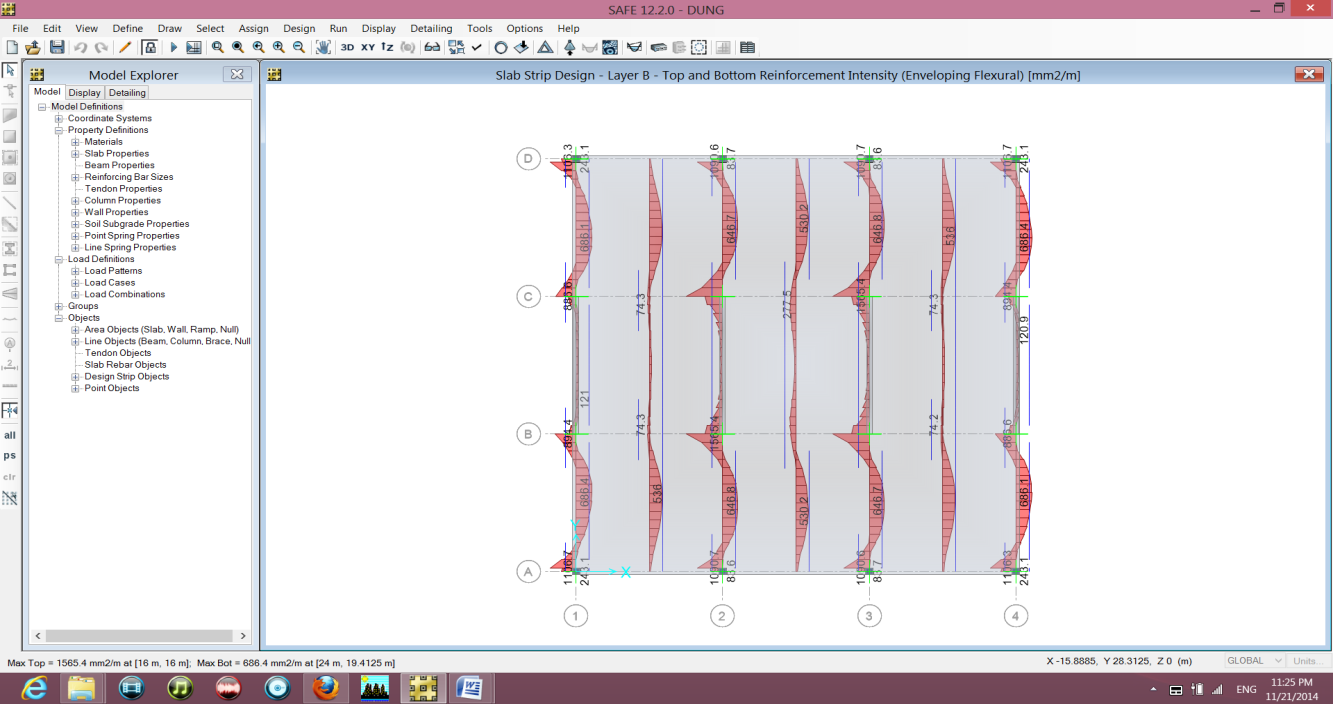The image size is (1333, 704).
Task: Open Microsoft Word from the taskbar
Action: pos(469,688)
